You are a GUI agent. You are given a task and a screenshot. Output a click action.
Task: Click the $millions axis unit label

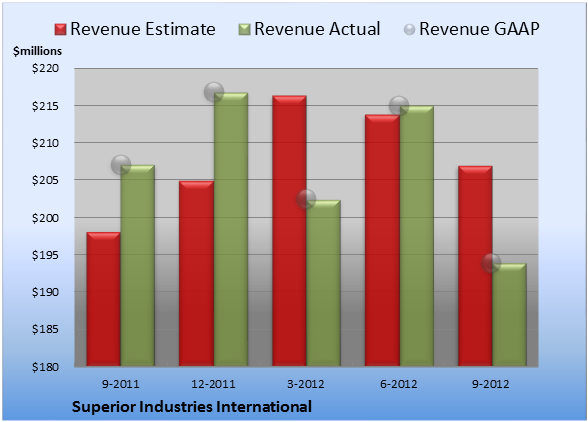37,51
